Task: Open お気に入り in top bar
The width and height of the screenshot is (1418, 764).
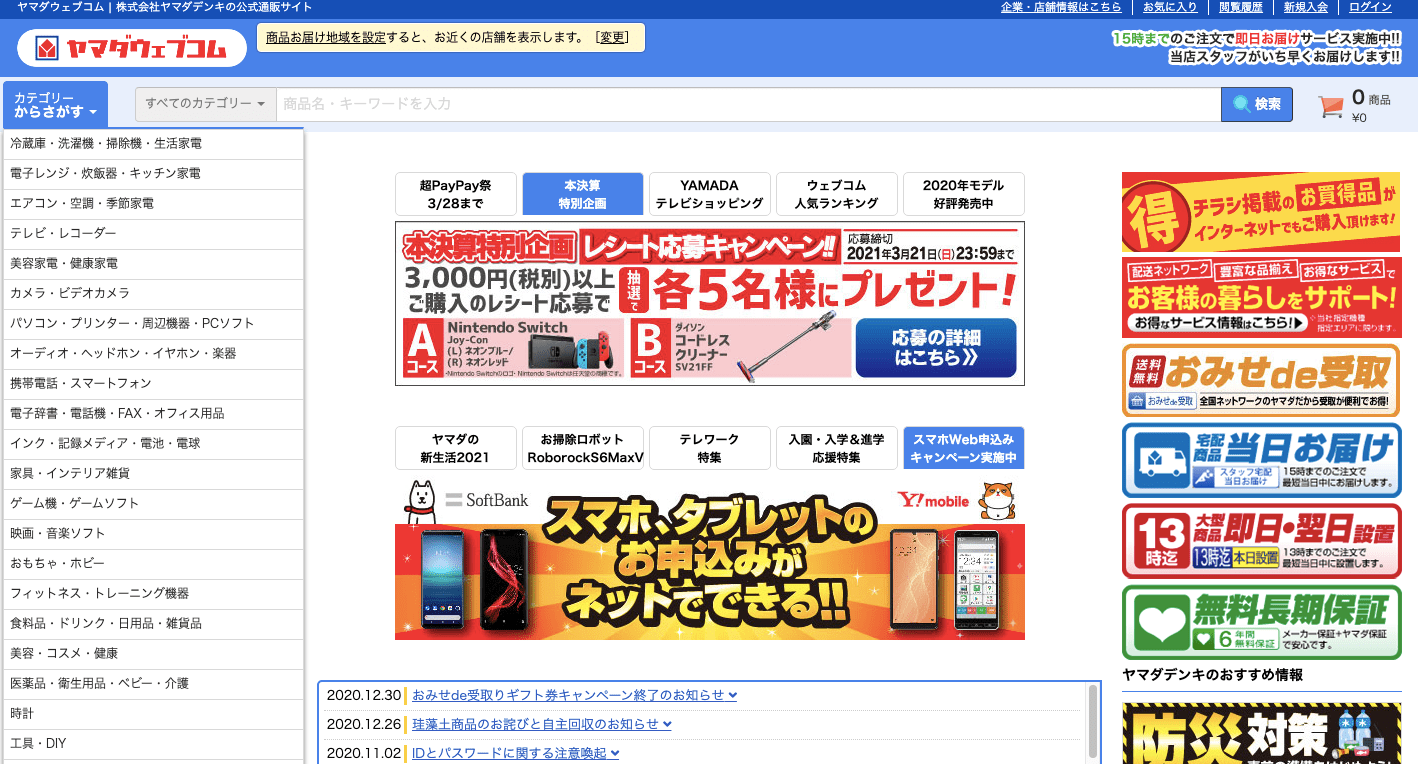Action: (x=1170, y=7)
